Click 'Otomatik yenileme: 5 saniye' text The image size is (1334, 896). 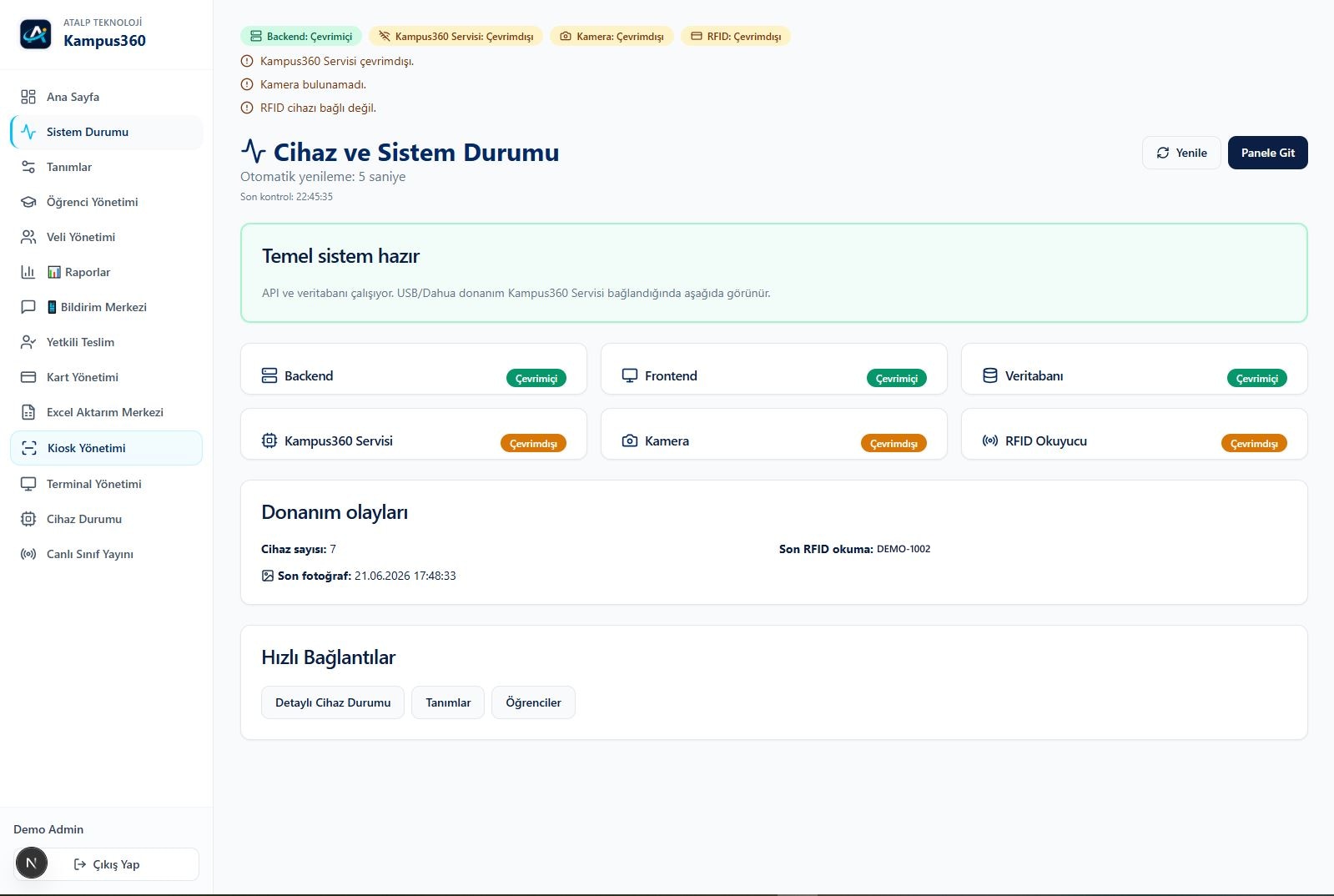[323, 177]
